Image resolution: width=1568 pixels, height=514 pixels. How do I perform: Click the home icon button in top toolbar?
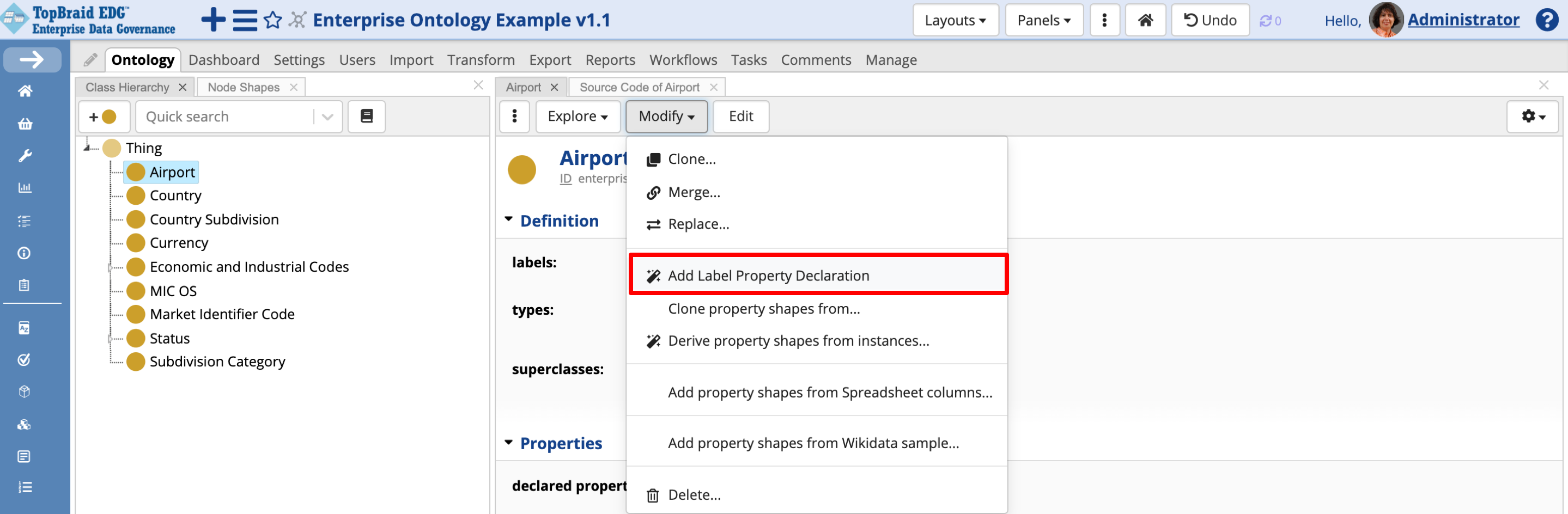point(1144,20)
